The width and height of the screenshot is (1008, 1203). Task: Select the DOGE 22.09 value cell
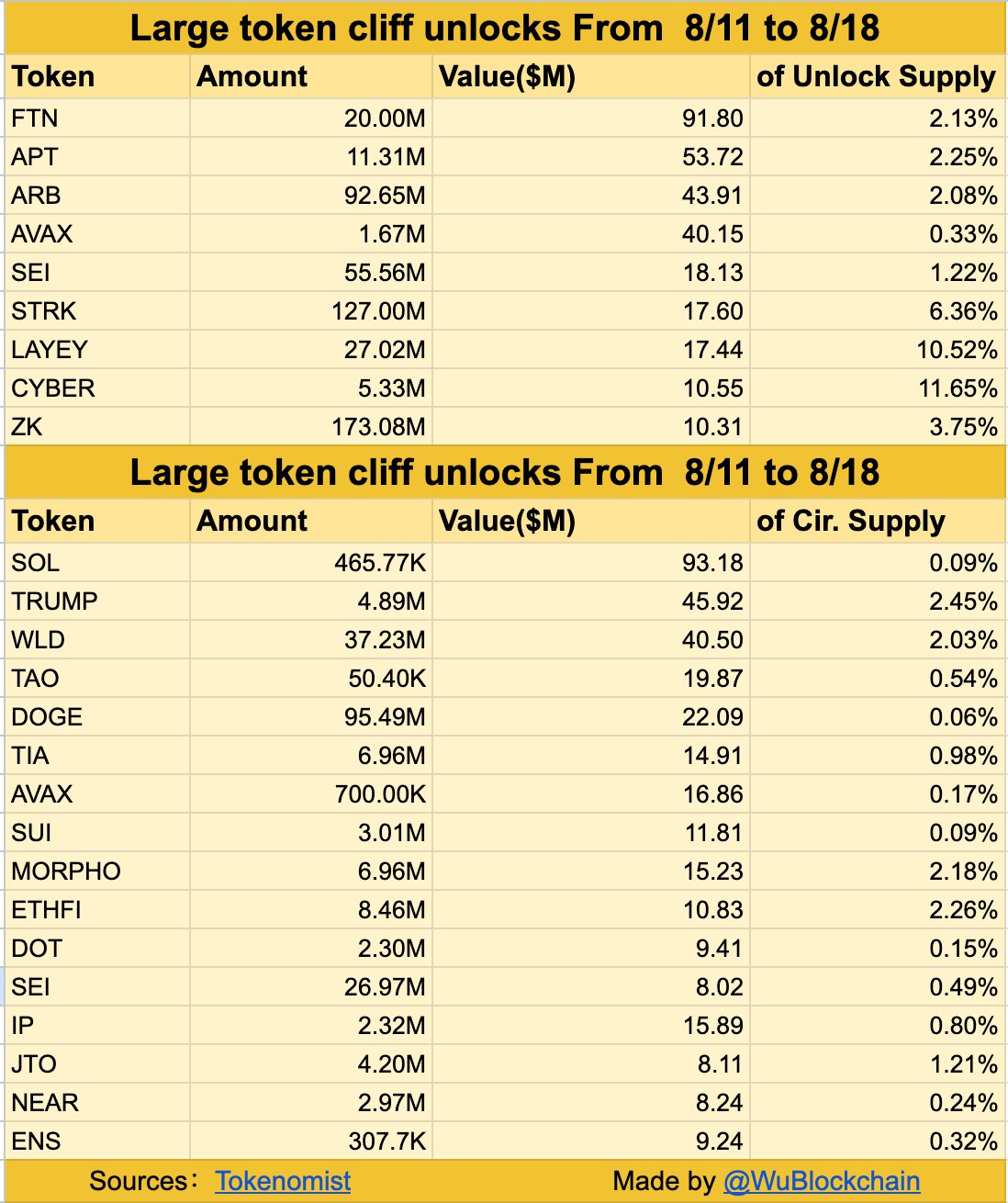(590, 717)
